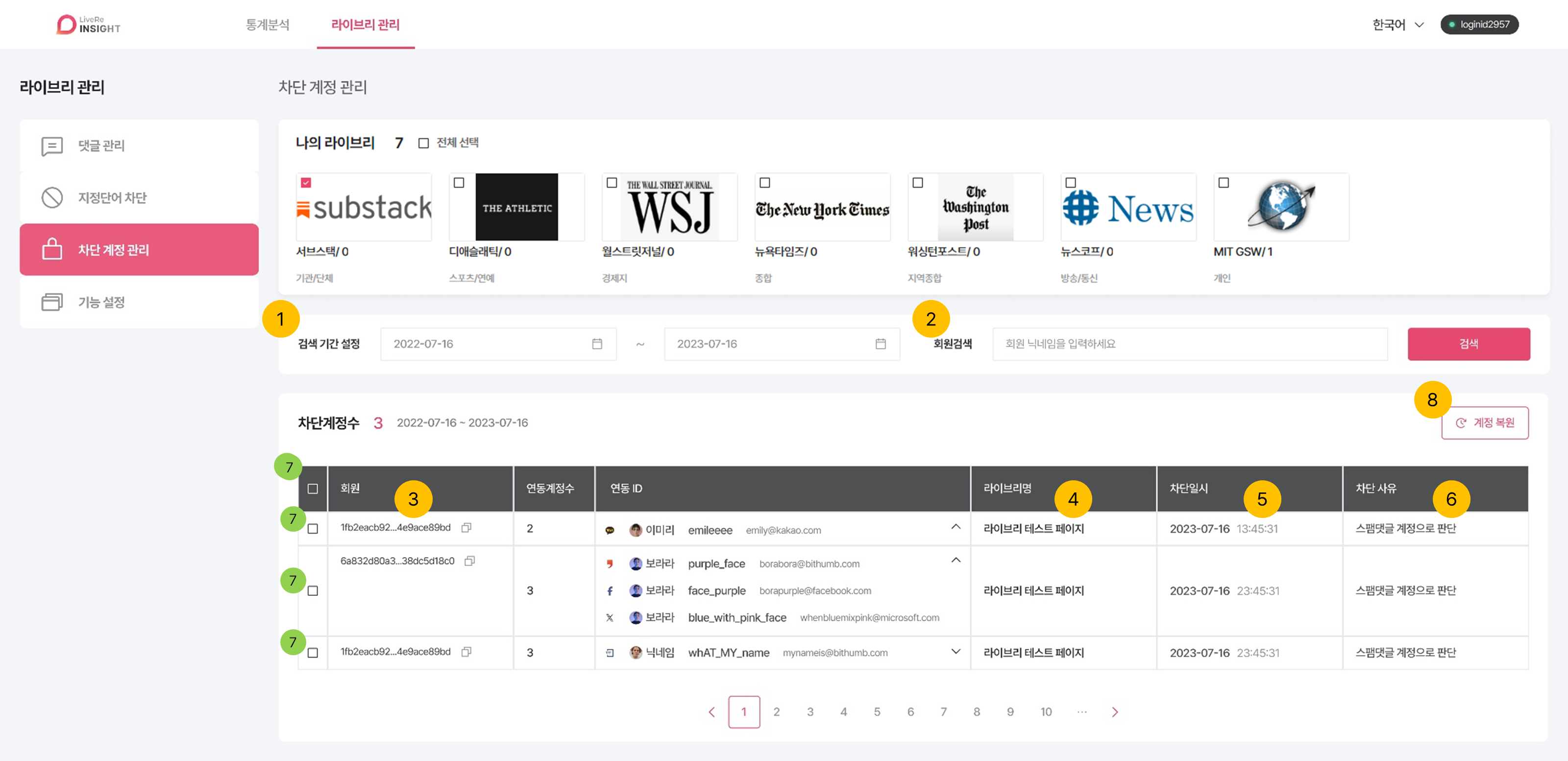Open the 한국어 language dropdown
The image size is (1568, 761).
[1397, 25]
